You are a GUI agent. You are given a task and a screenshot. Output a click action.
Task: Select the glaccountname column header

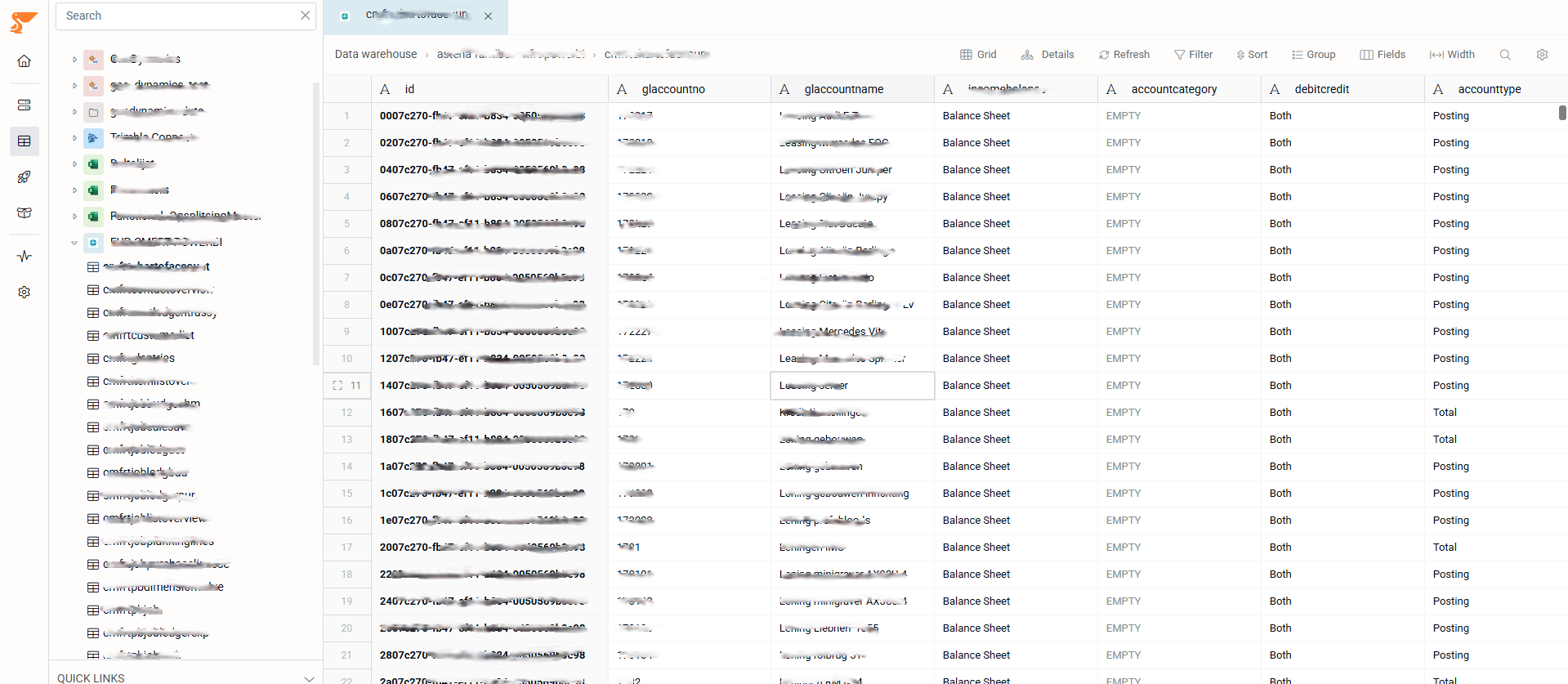pyautogui.click(x=853, y=89)
